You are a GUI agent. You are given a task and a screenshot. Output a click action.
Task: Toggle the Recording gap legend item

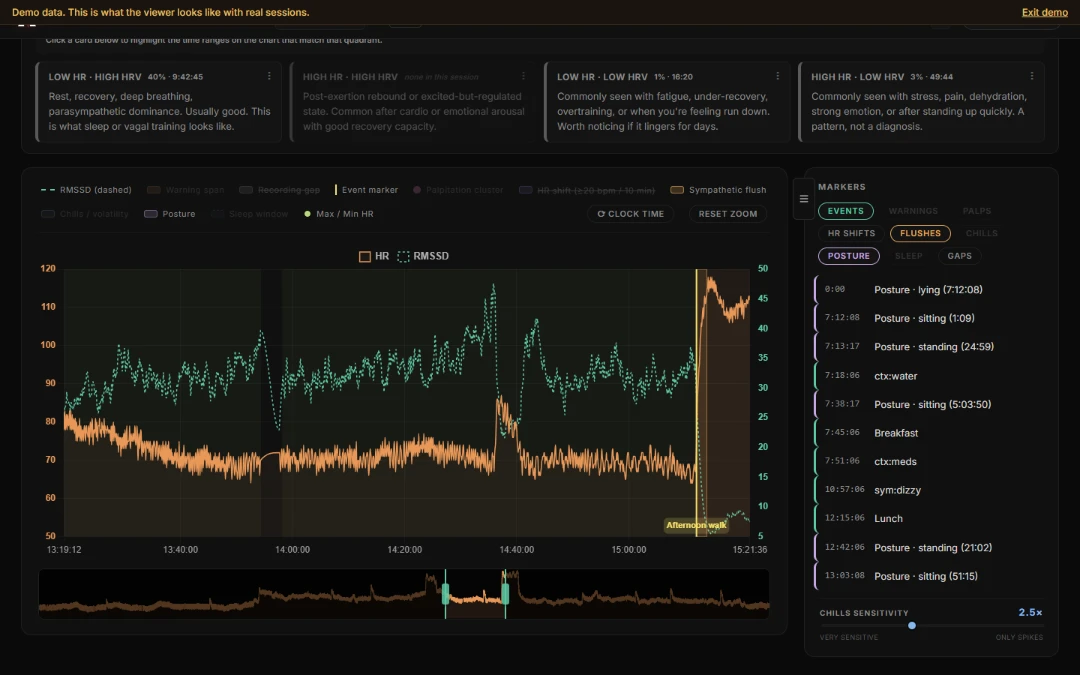(x=280, y=190)
